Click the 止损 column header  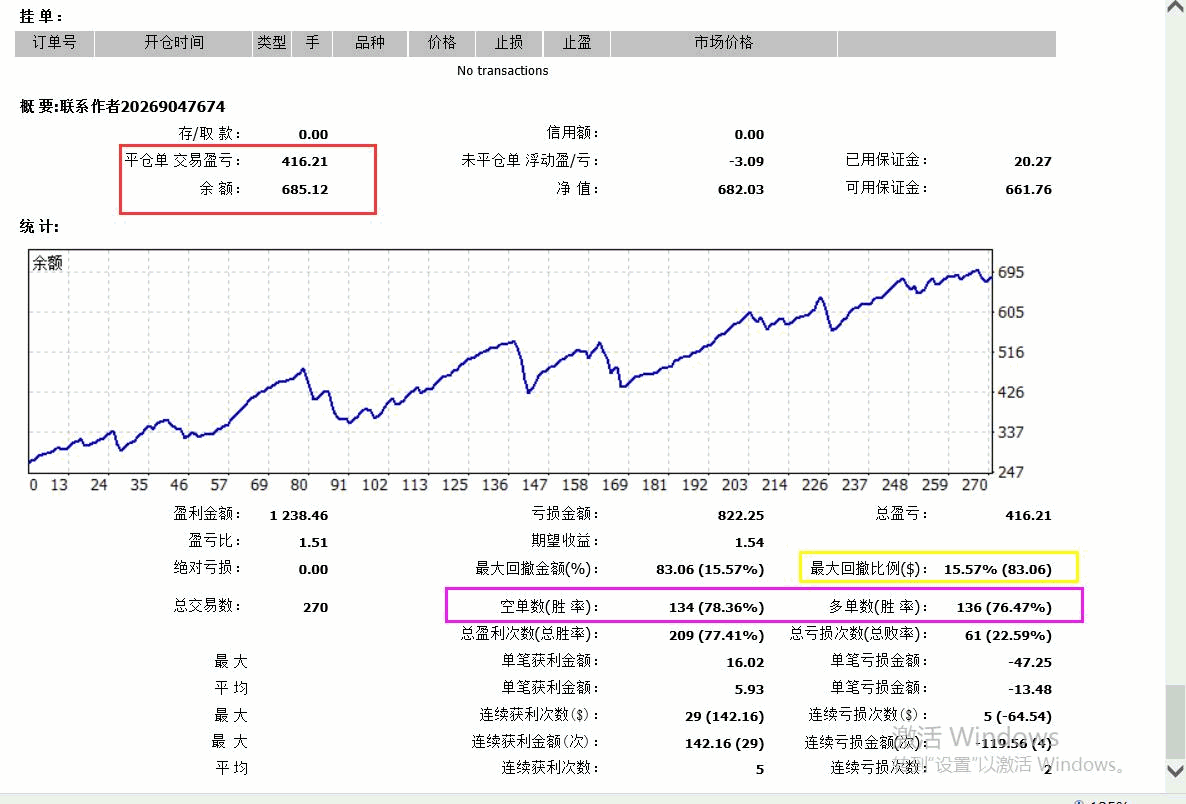point(508,43)
